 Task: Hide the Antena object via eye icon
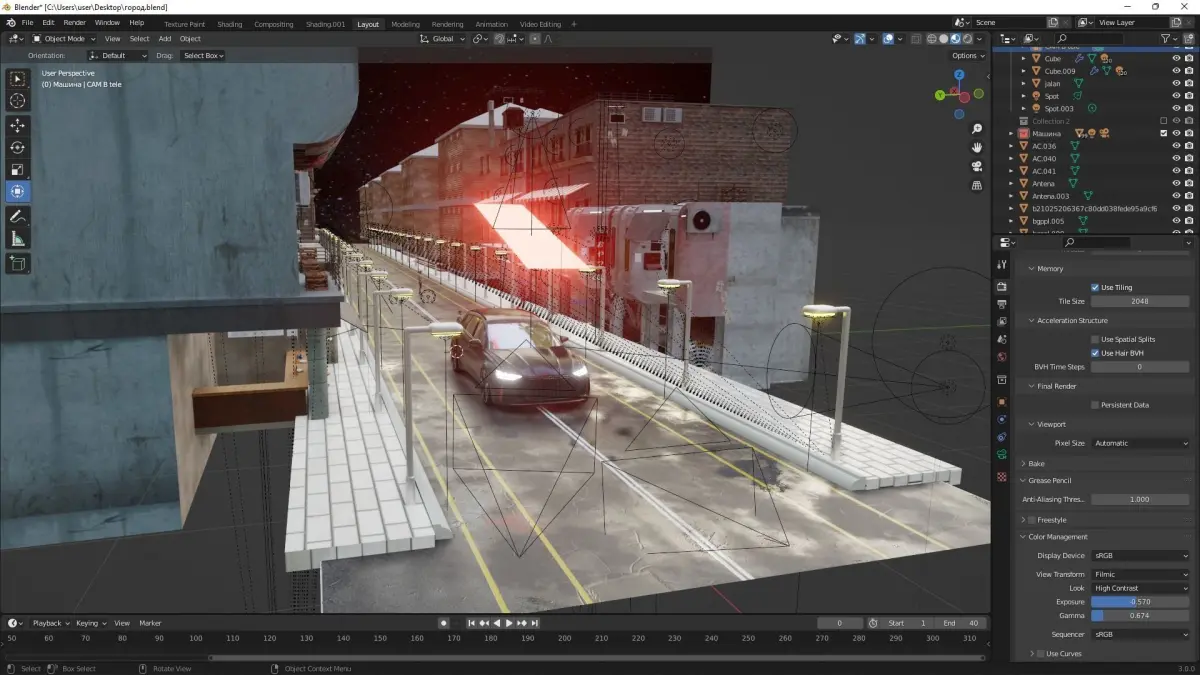(1176, 183)
